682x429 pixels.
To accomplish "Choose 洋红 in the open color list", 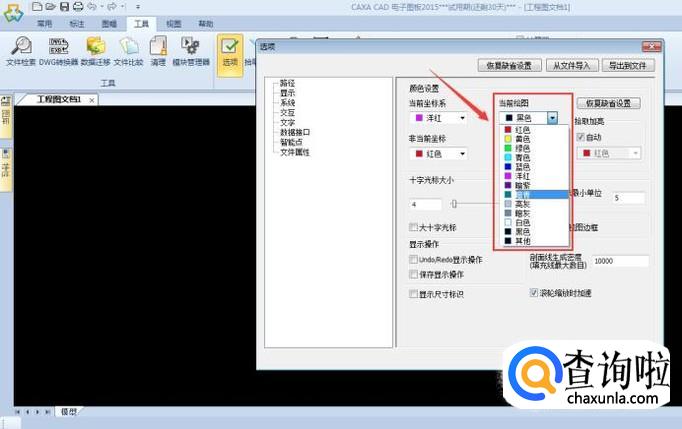I will click(x=535, y=176).
